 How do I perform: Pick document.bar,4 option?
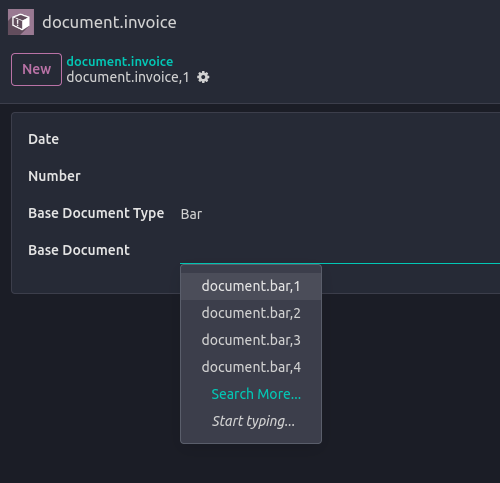tap(251, 367)
